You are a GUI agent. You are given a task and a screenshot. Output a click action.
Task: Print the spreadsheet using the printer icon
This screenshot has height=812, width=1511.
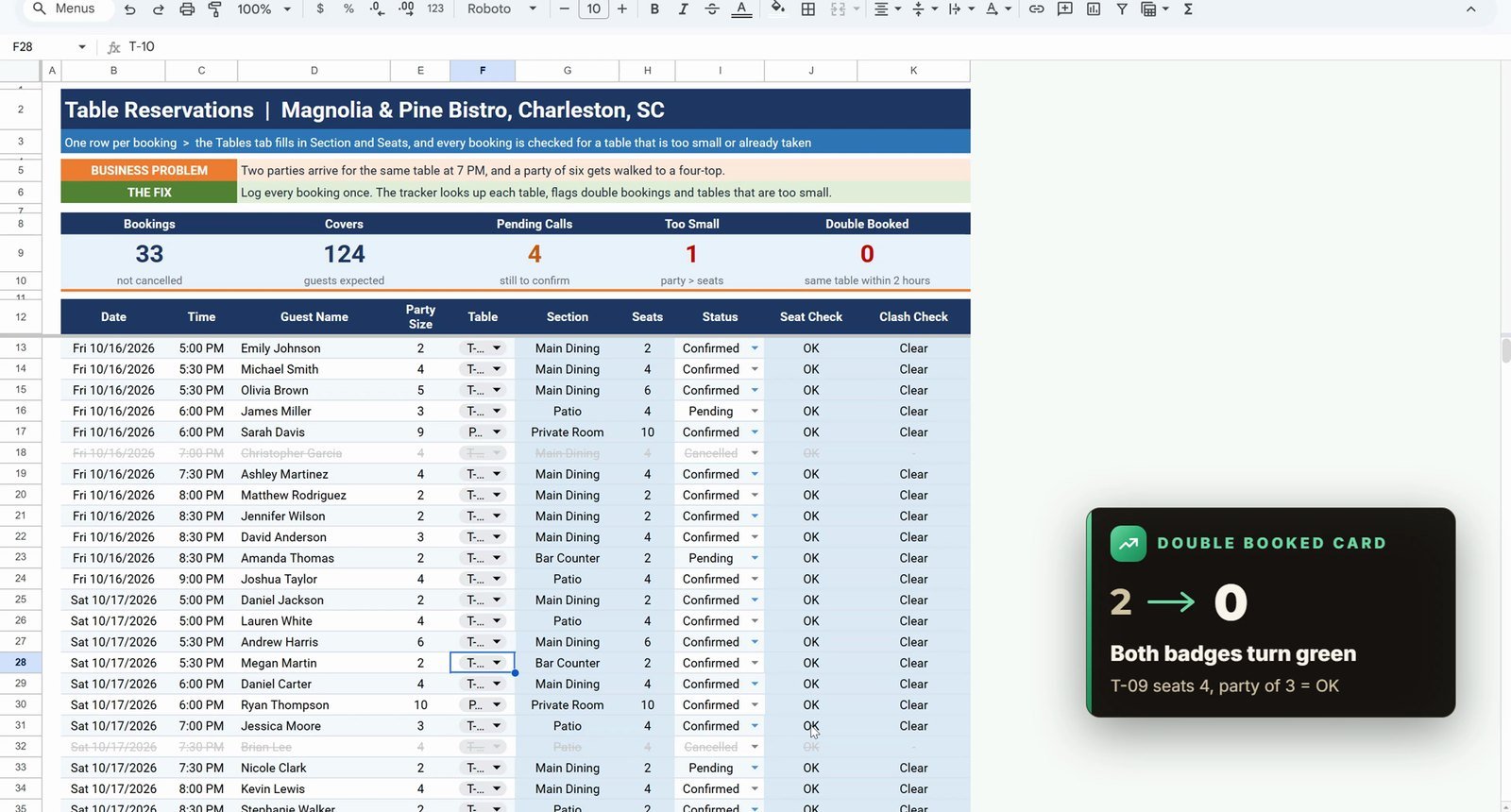187,8
